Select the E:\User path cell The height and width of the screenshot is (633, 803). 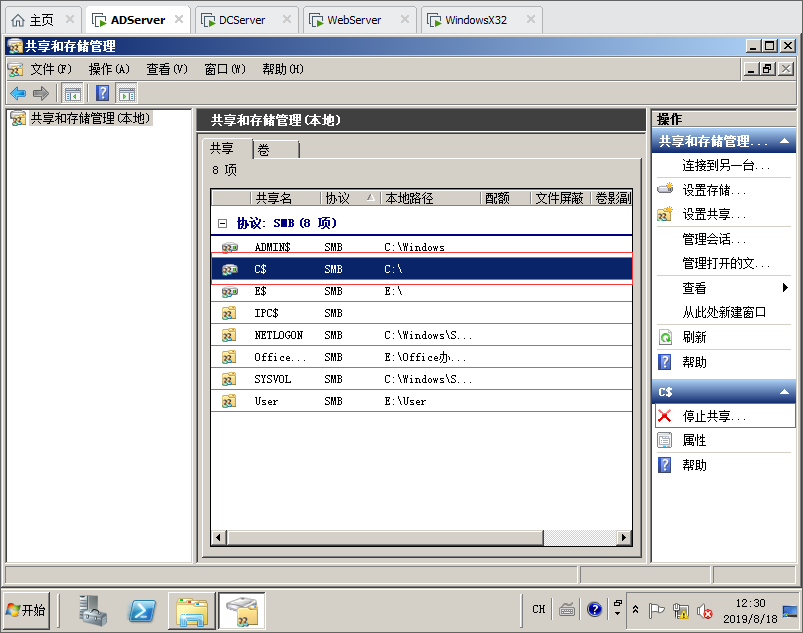pyautogui.click(x=405, y=401)
